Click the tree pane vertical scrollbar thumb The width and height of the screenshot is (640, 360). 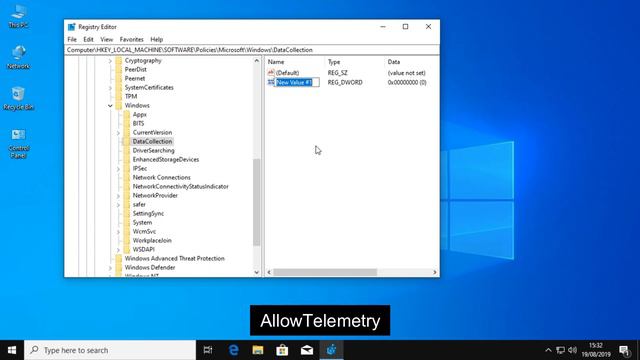pos(257,202)
